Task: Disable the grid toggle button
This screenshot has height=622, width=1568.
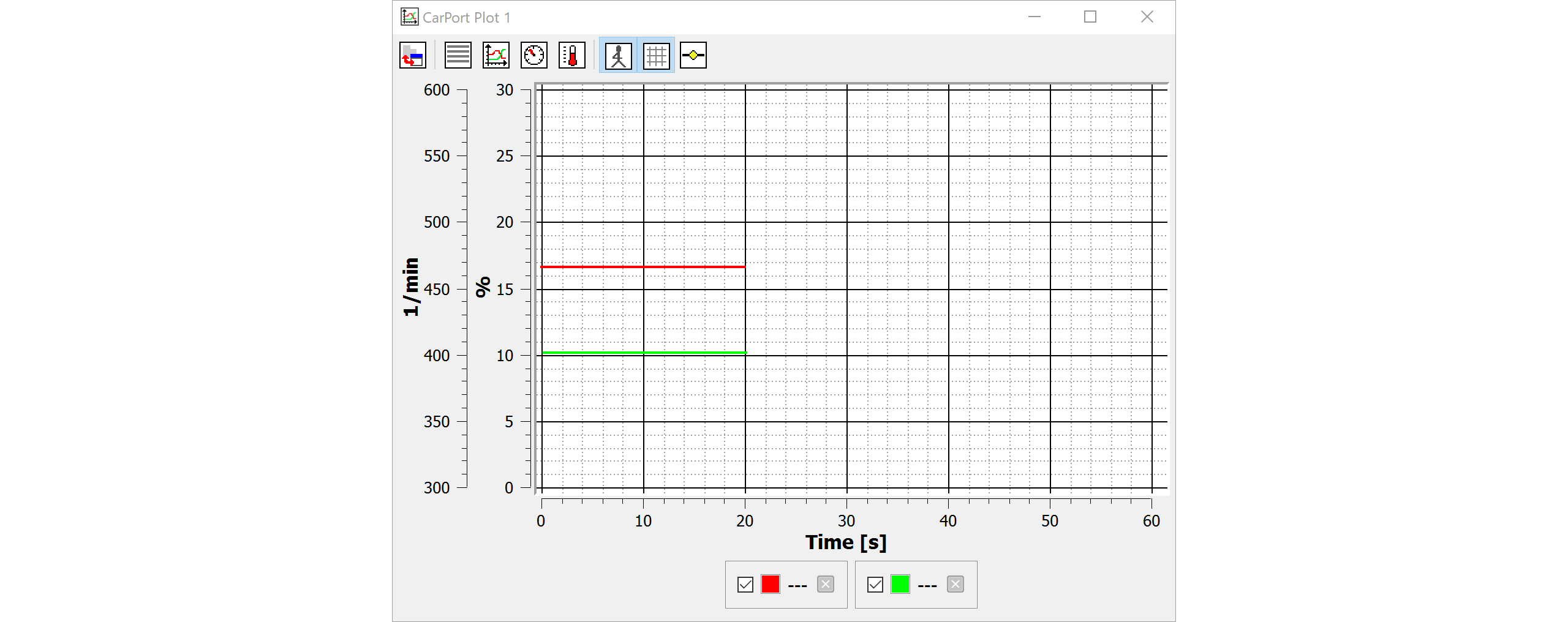Action: click(655, 55)
